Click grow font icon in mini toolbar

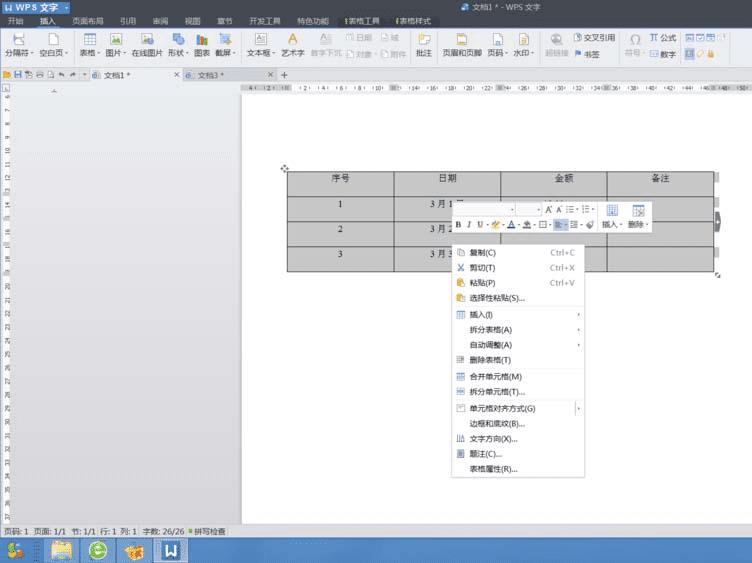click(548, 210)
